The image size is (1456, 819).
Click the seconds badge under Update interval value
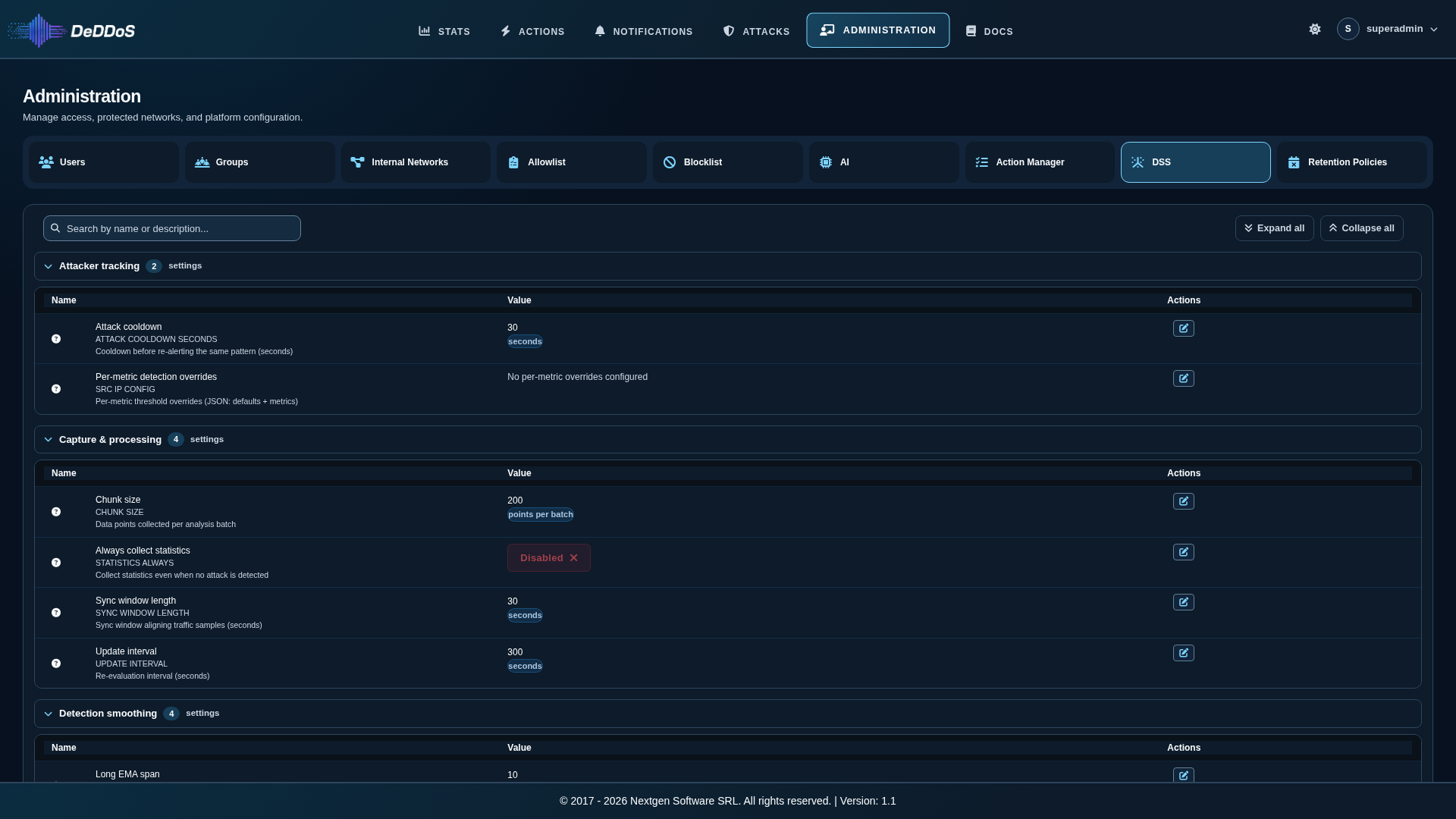(x=525, y=667)
